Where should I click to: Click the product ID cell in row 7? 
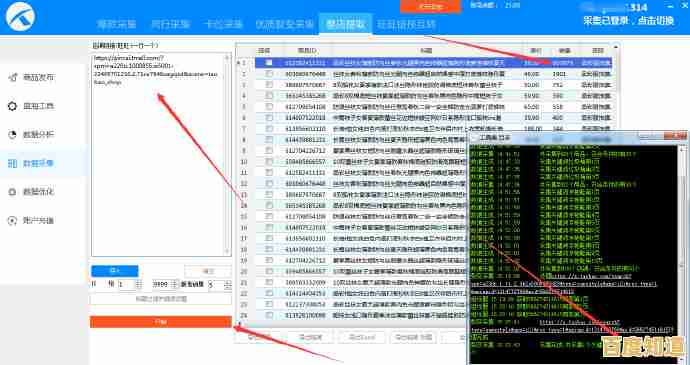tap(305, 129)
